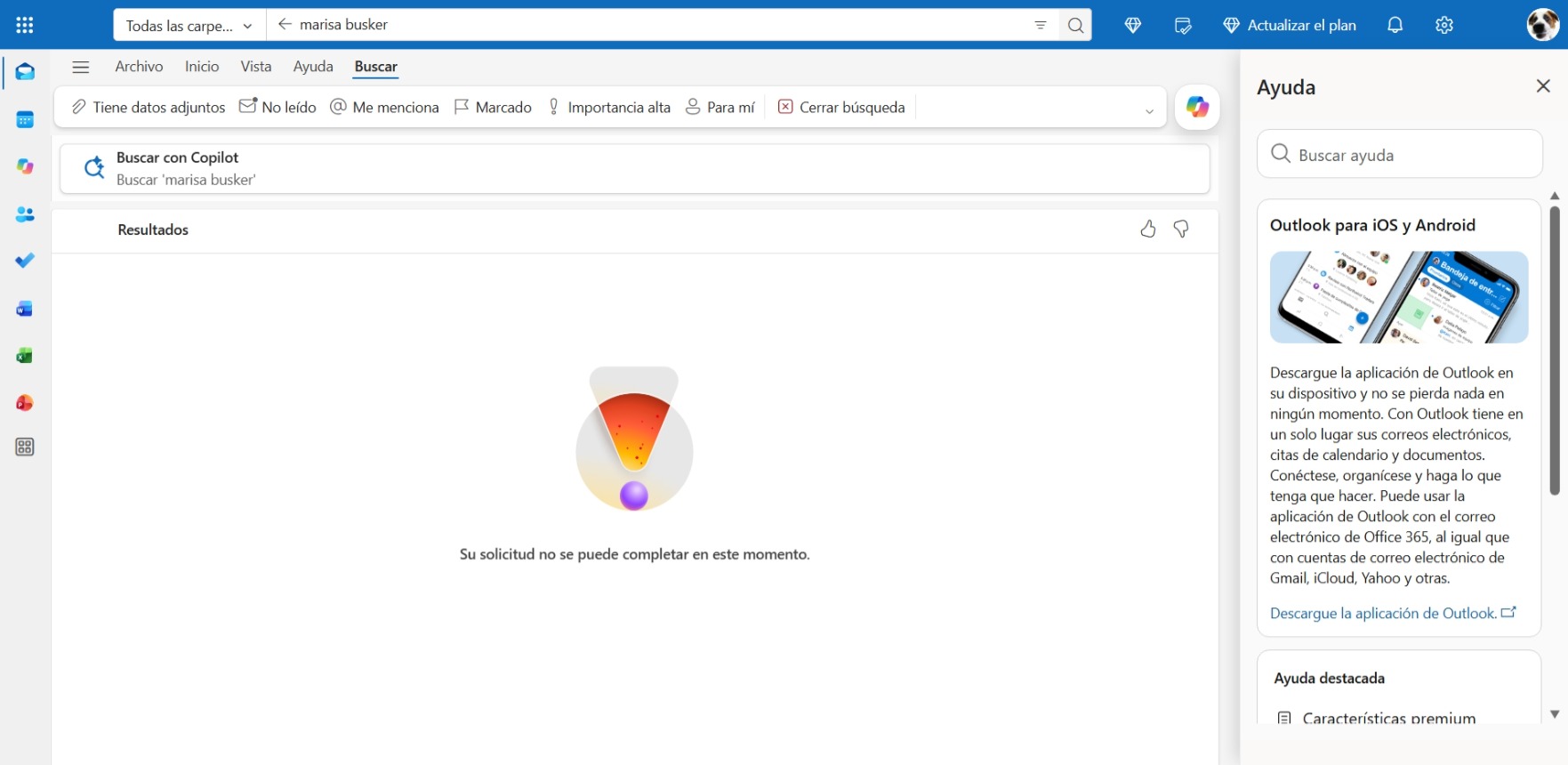Go back using search box arrow
Screen dimensions: 1568x765
[285, 25]
